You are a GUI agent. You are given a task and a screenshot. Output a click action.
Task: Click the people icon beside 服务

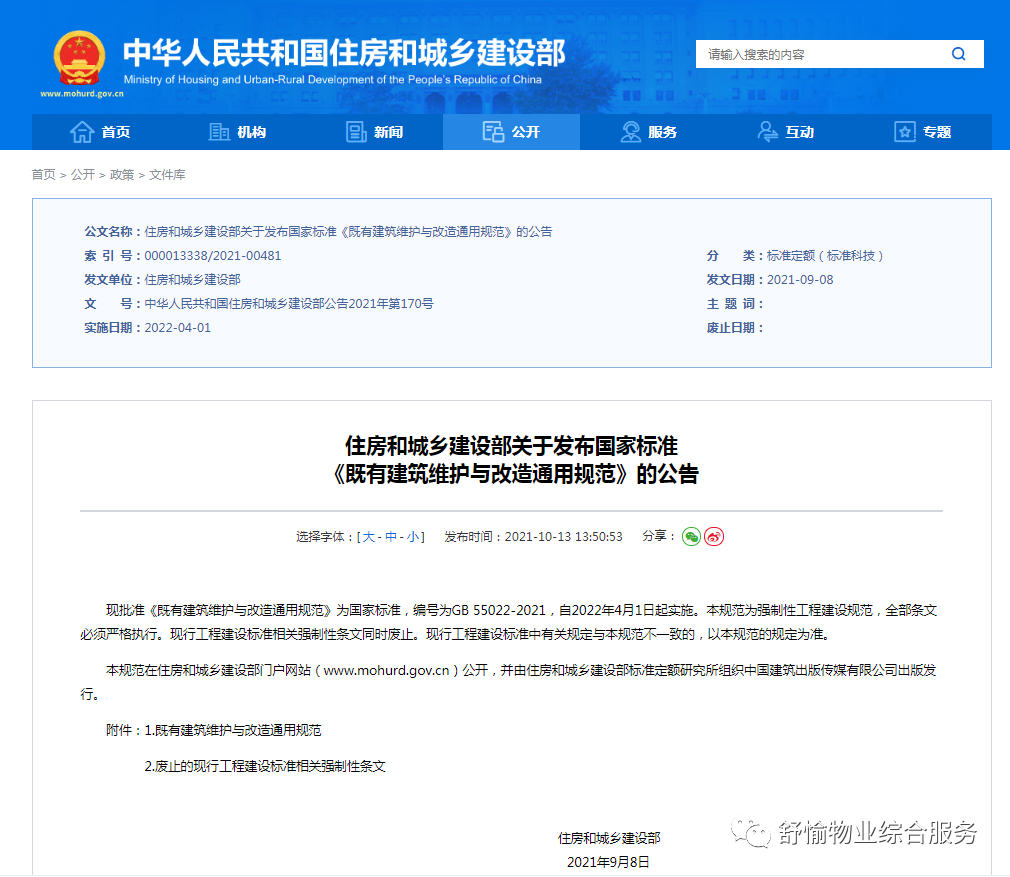click(x=628, y=131)
